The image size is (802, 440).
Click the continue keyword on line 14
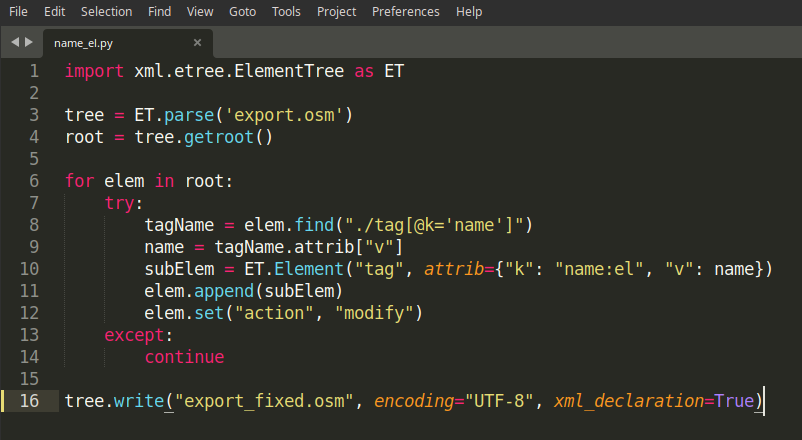point(185,357)
